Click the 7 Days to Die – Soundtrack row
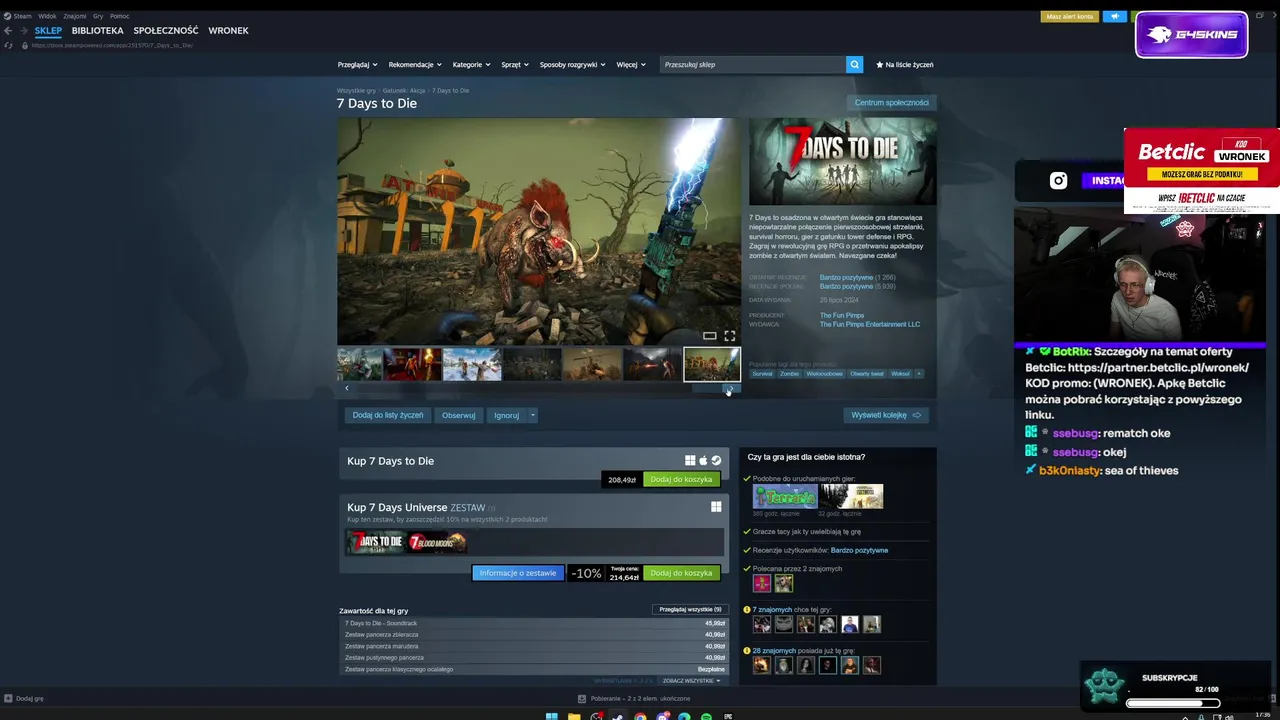Image resolution: width=1280 pixels, height=720 pixels. (x=534, y=623)
